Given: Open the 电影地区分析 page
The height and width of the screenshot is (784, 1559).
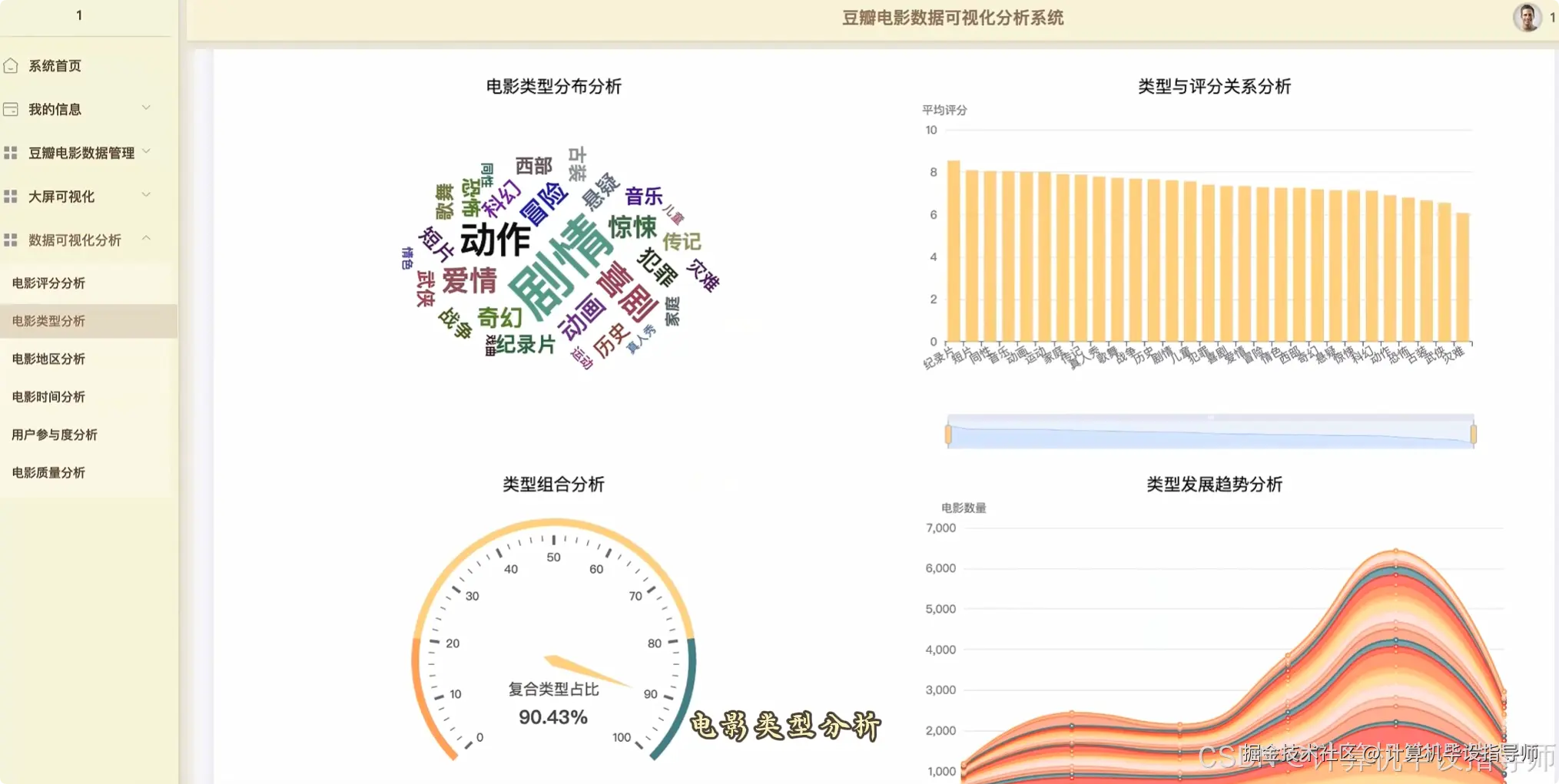Looking at the screenshot, I should pyautogui.click(x=48, y=358).
